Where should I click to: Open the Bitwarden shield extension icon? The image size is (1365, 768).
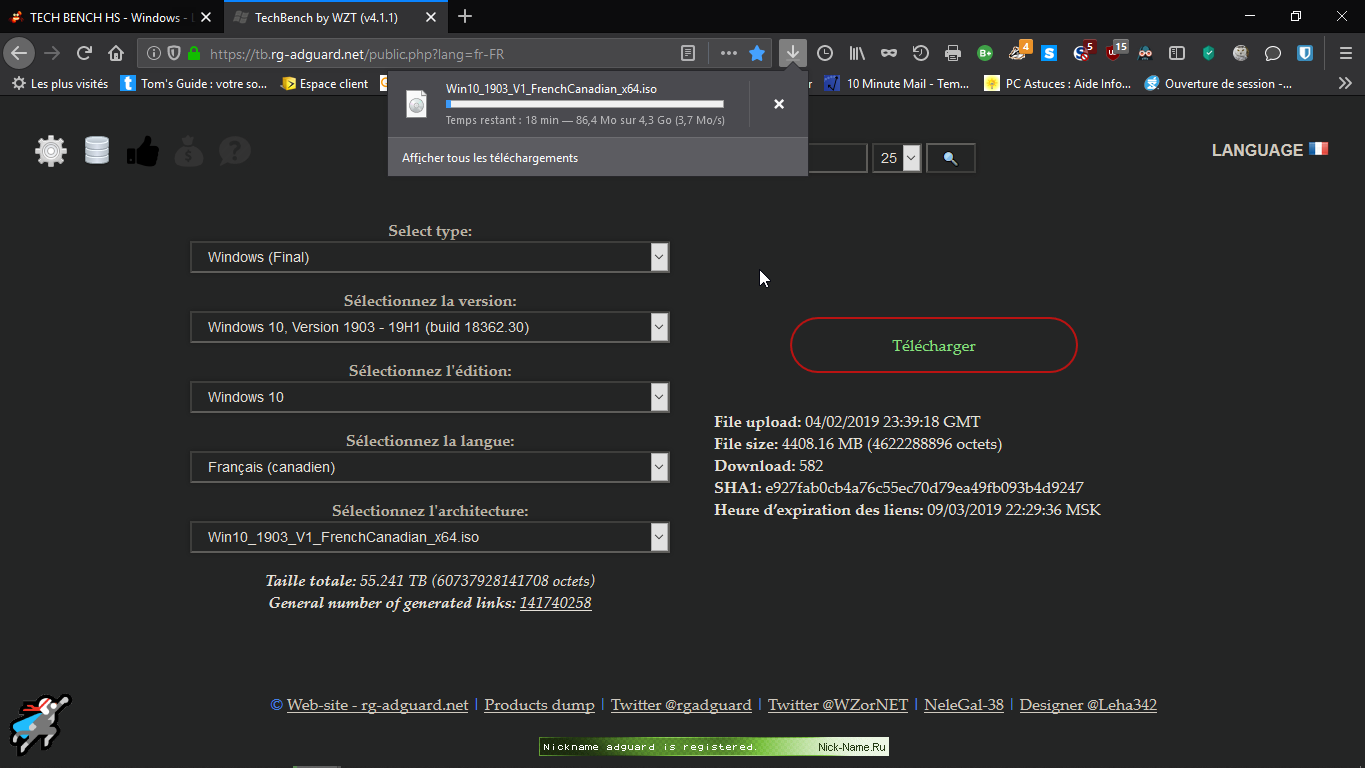(x=1305, y=53)
